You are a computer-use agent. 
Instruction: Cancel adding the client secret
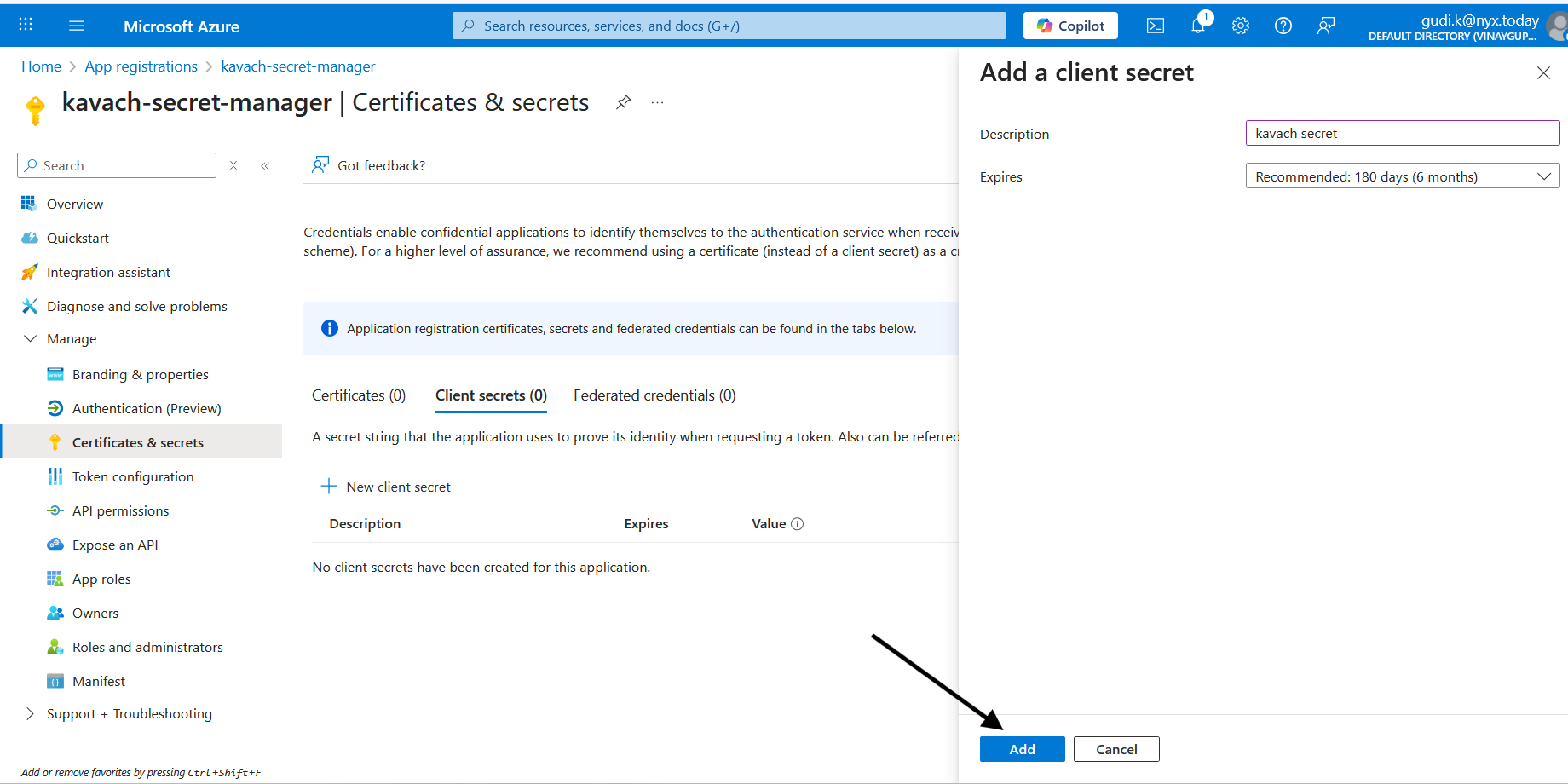(x=1116, y=749)
